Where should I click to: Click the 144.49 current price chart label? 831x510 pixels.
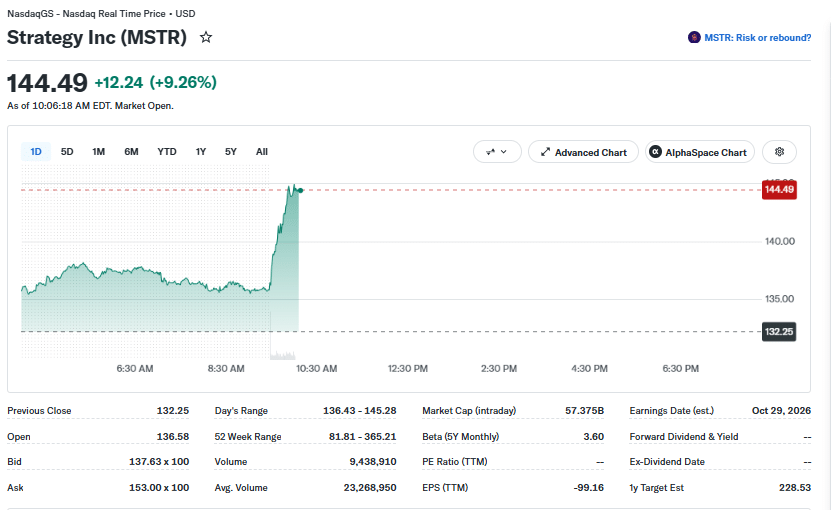(x=779, y=190)
